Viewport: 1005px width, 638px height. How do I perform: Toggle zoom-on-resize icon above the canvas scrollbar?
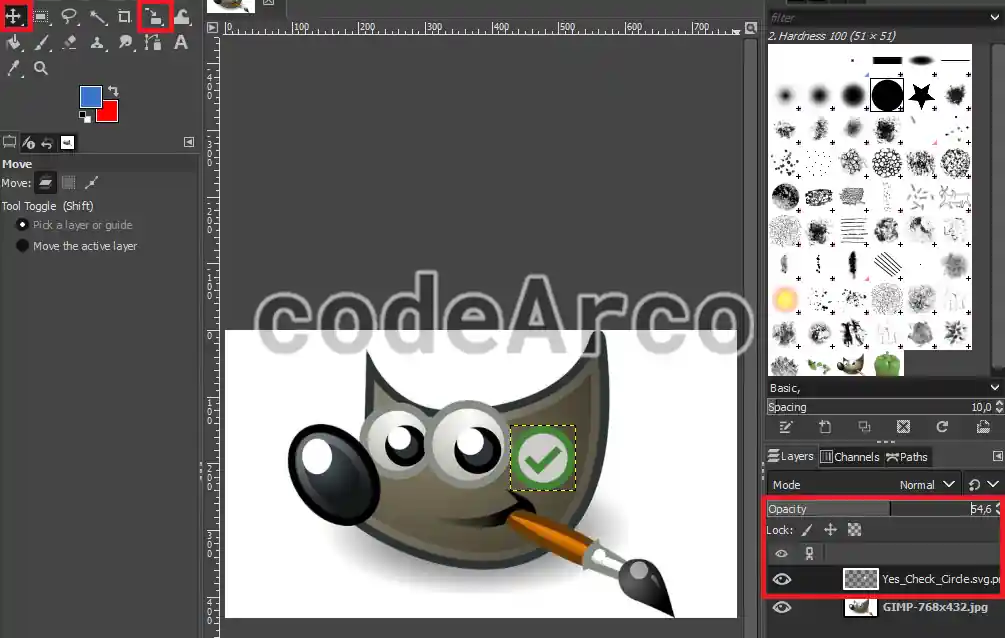tap(751, 28)
